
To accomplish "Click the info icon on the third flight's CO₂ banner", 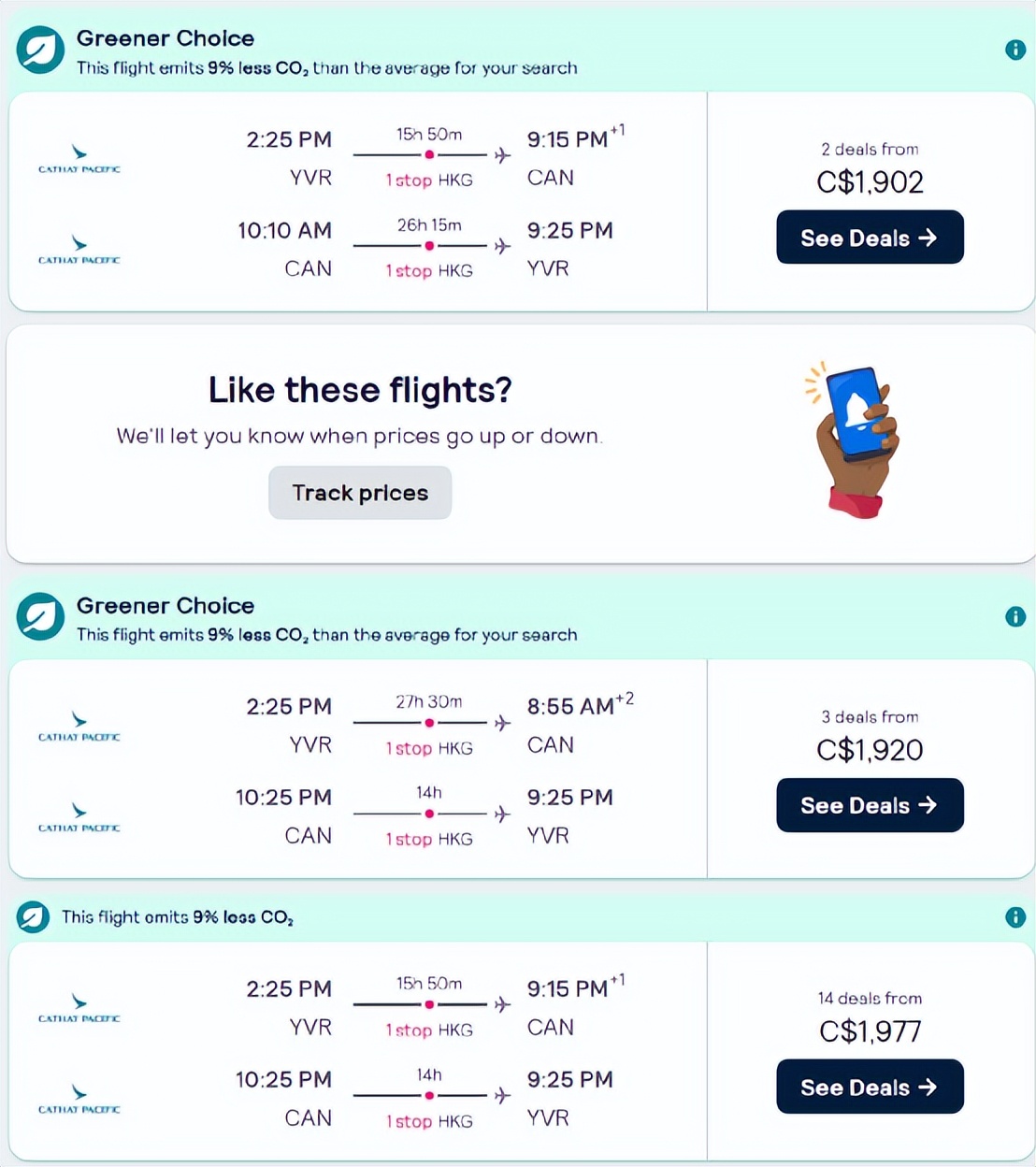I will 1015,917.
